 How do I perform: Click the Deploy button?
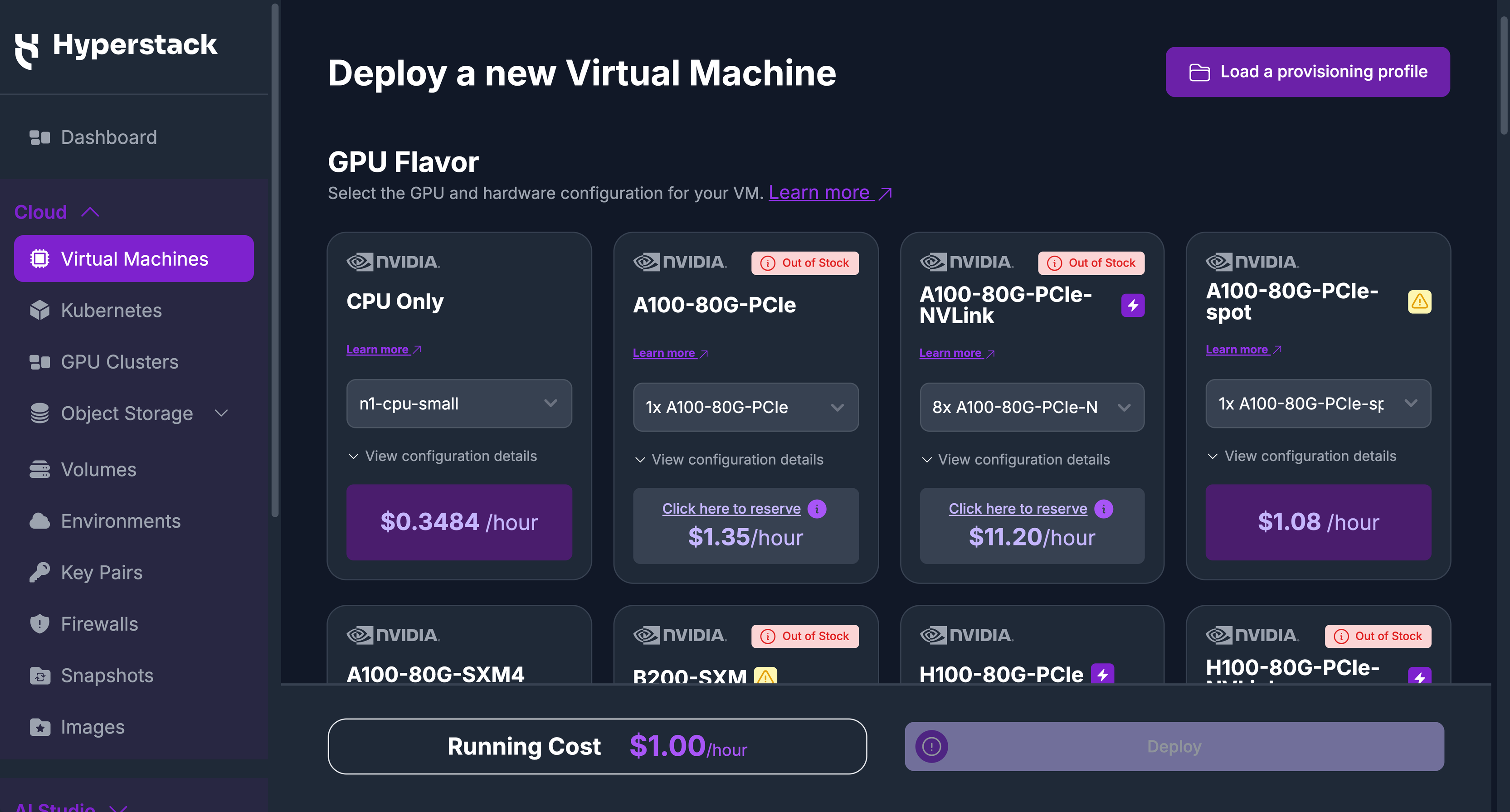[1174, 746]
